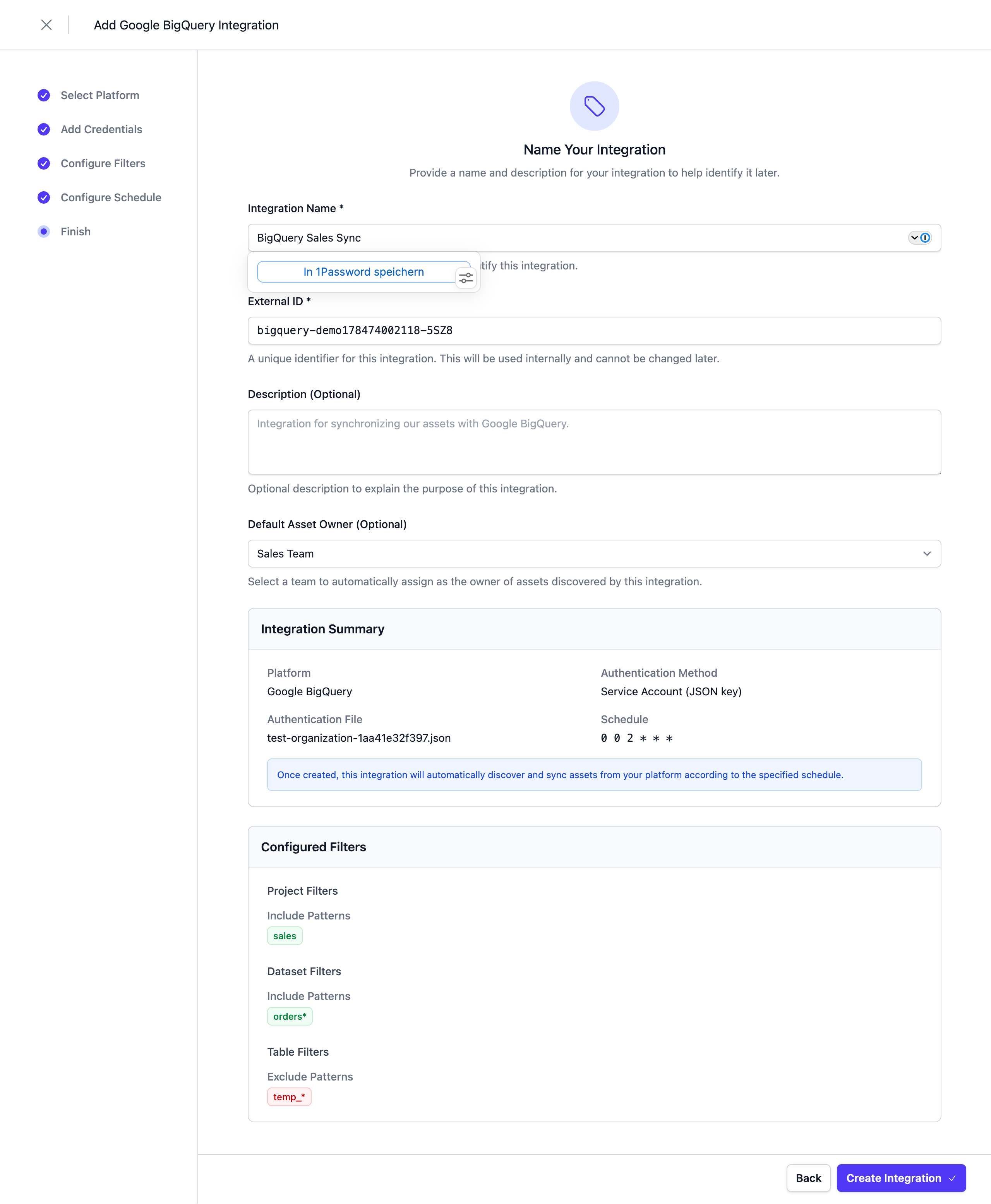Click the tag icon above Name Your Integration
The height and width of the screenshot is (1204, 991).
[x=594, y=106]
